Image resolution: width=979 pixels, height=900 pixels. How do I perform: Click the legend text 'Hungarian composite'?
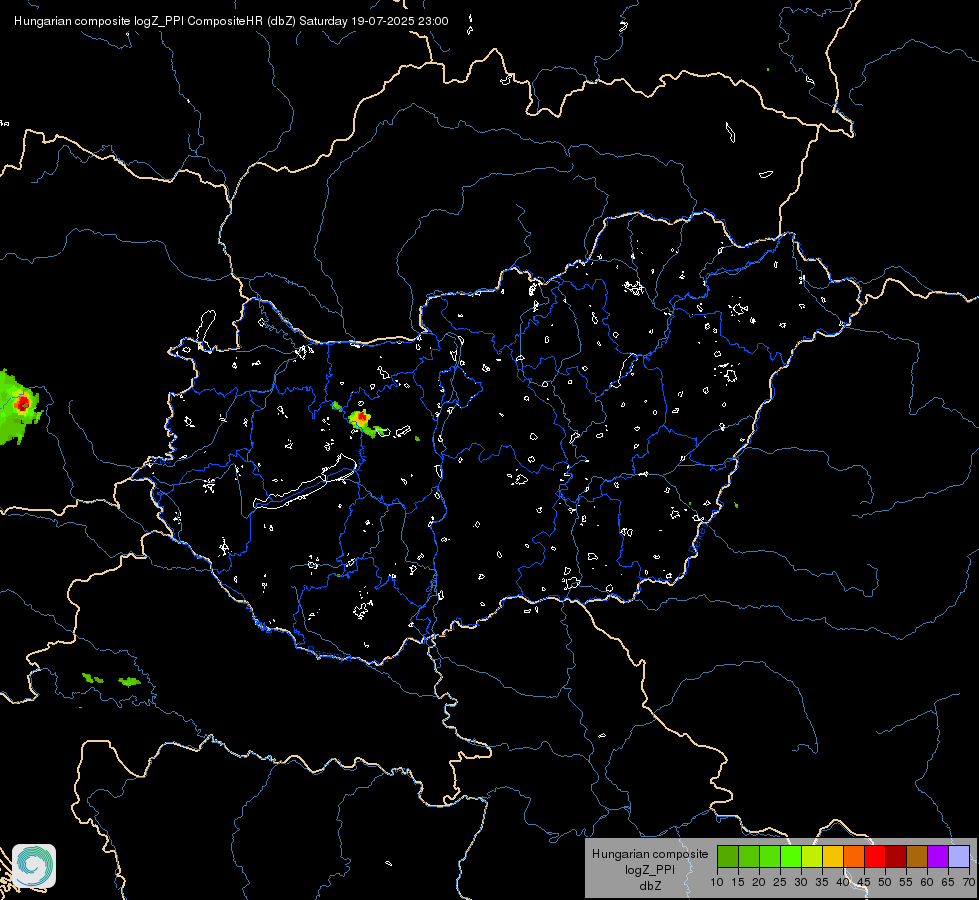point(650,854)
